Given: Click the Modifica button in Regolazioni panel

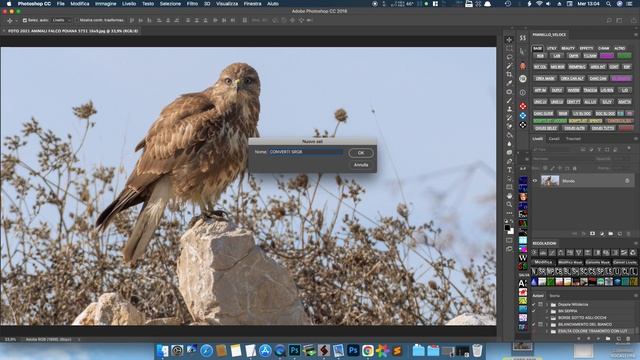Looking at the screenshot, I should tap(543, 262).
